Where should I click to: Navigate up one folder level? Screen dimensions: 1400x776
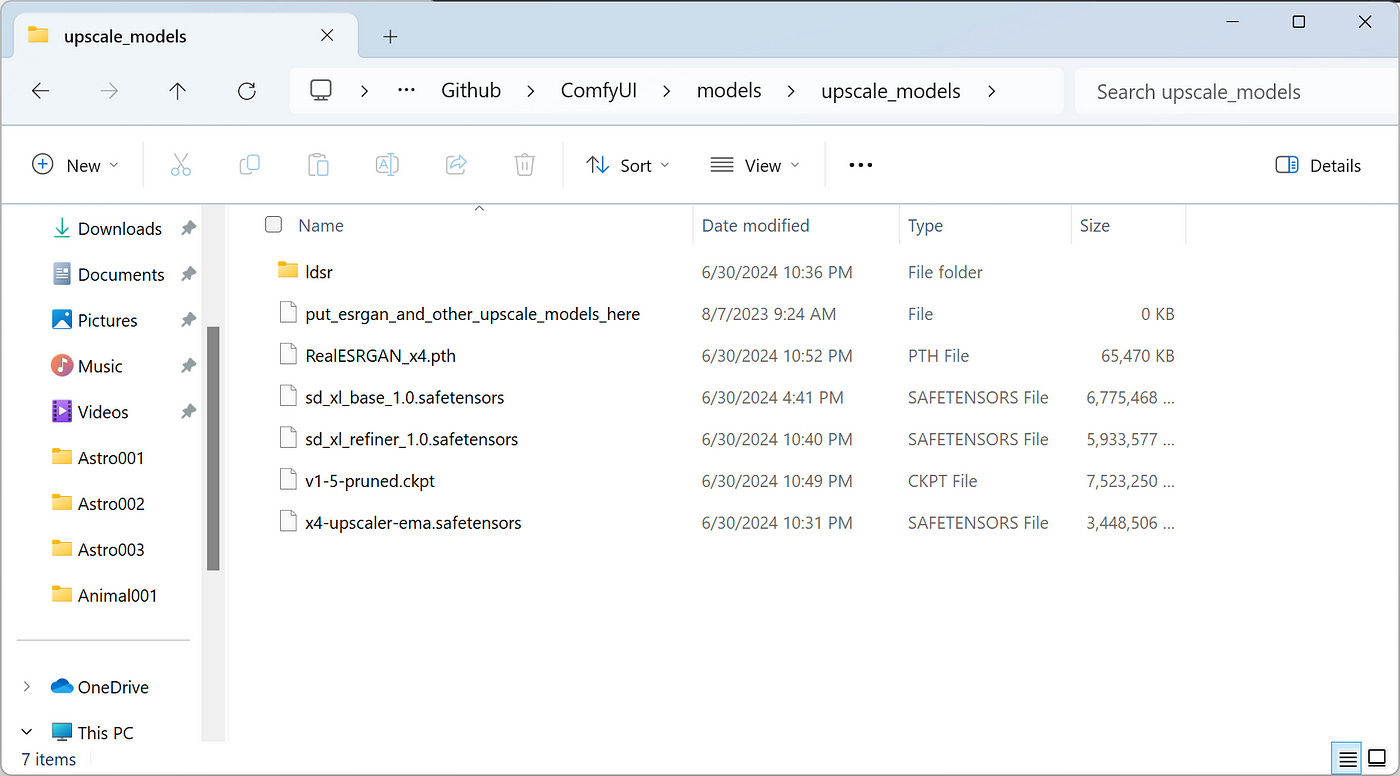point(177,91)
